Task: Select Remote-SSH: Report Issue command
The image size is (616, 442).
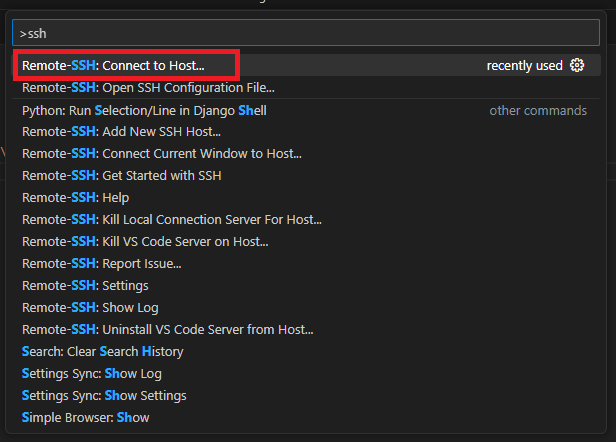Action: click(x=306, y=264)
